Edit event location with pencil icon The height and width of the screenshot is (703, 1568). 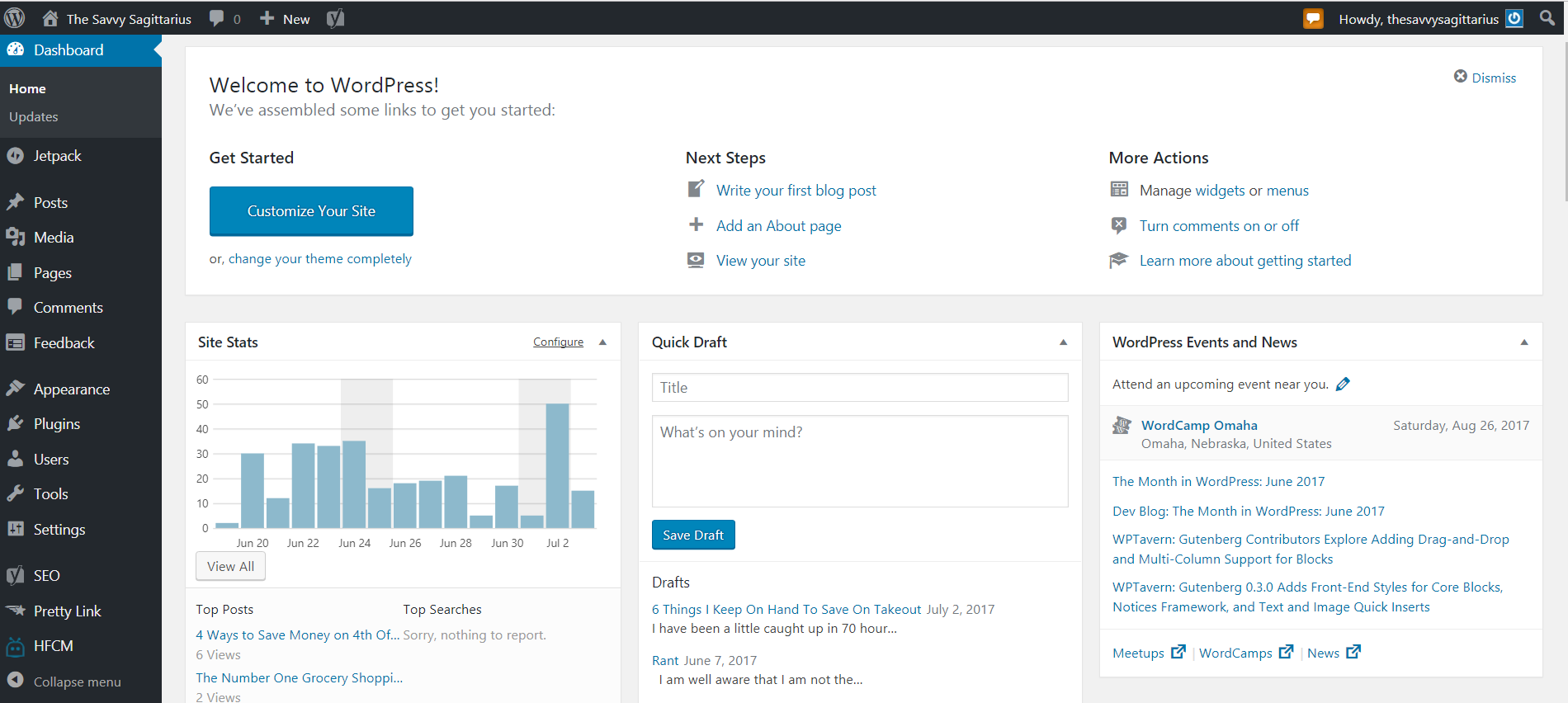[x=1343, y=385]
